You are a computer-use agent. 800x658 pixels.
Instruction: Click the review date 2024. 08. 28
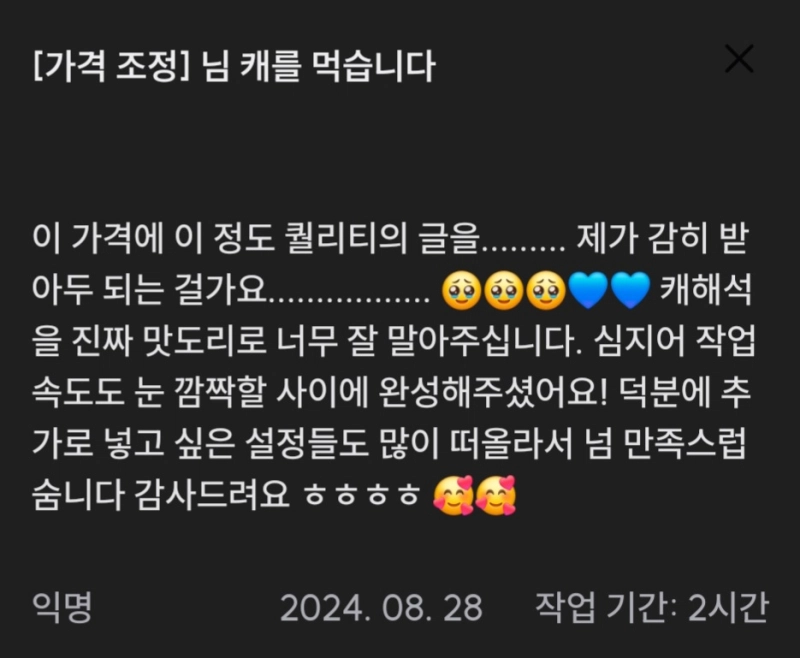coord(381,608)
